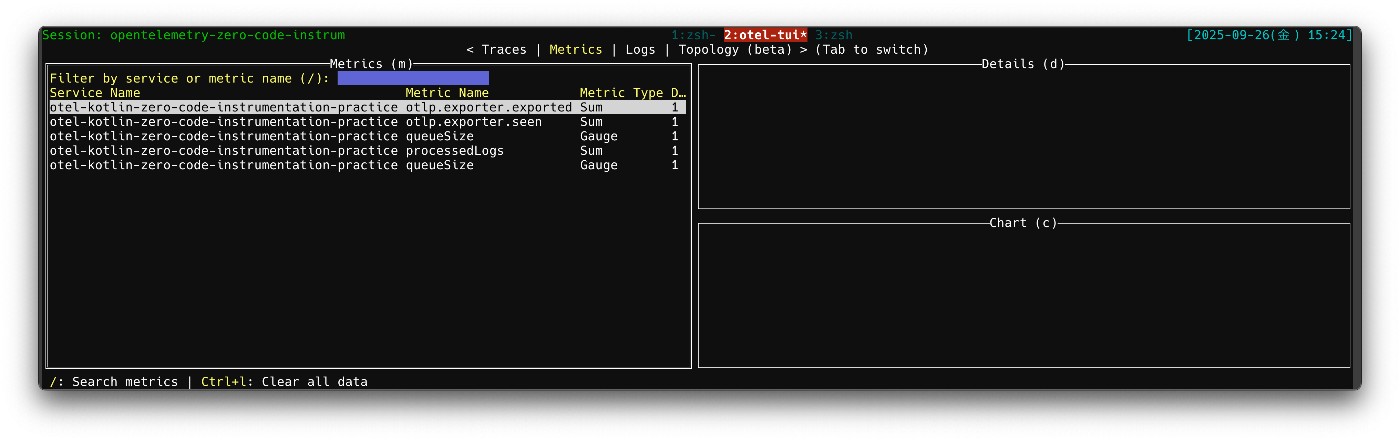Switch to tmux window 1:zsh
Viewport: 1400px width, 441px height.
693,35
